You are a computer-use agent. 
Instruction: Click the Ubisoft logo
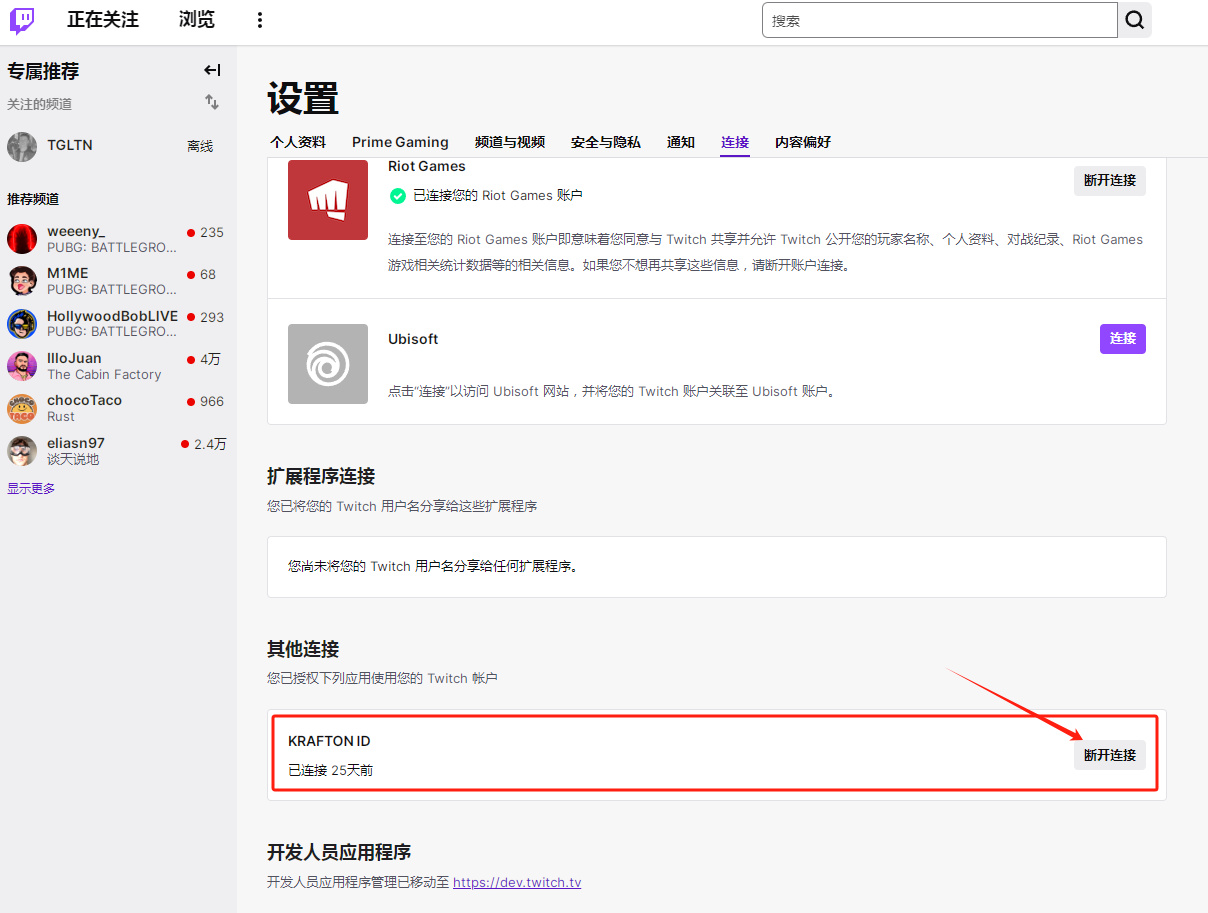(x=328, y=364)
